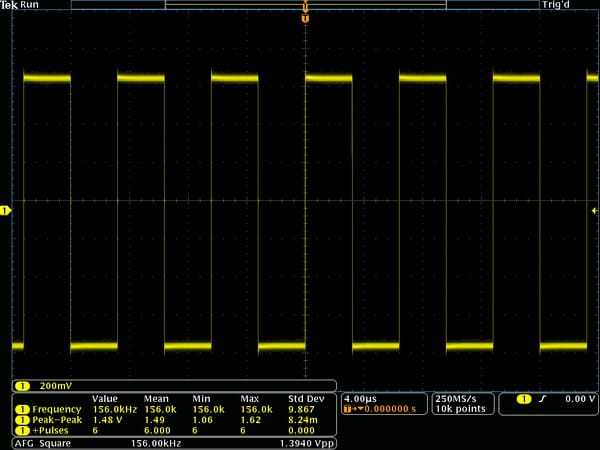
Task: Click the channel 1 trigger source badge
Action: click(x=524, y=399)
